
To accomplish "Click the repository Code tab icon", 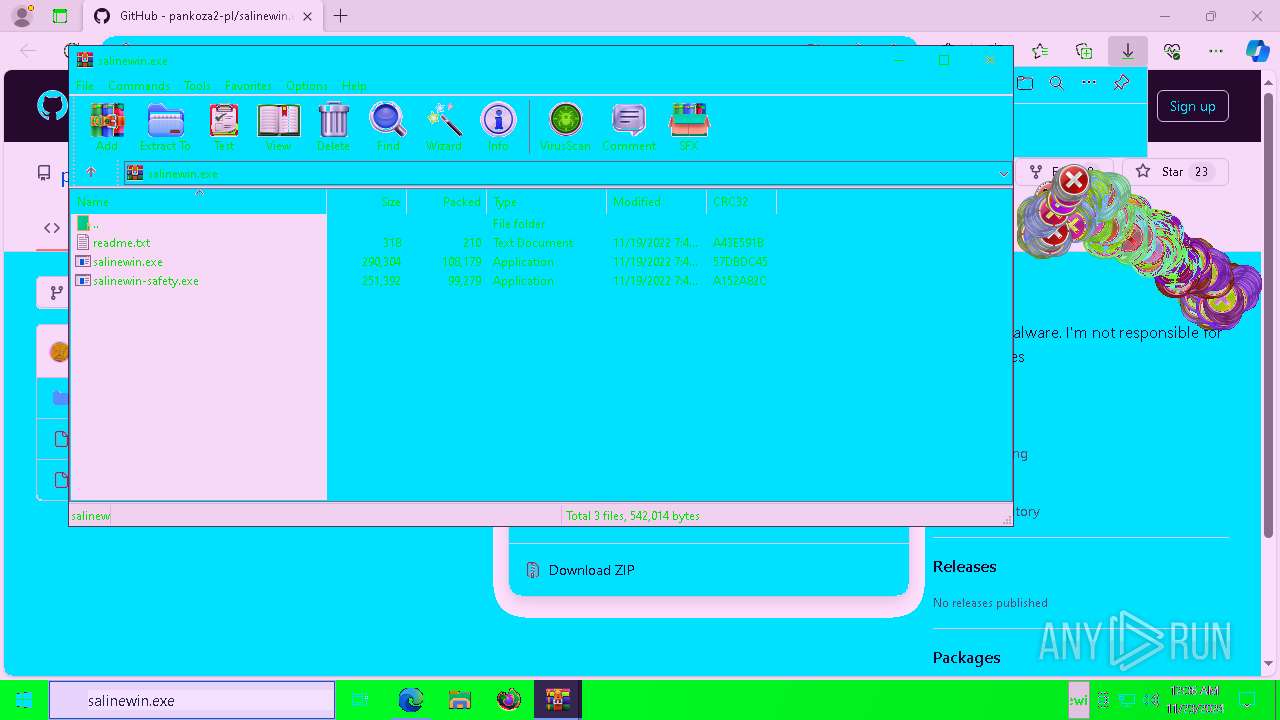I will pyautogui.click(x=52, y=228).
